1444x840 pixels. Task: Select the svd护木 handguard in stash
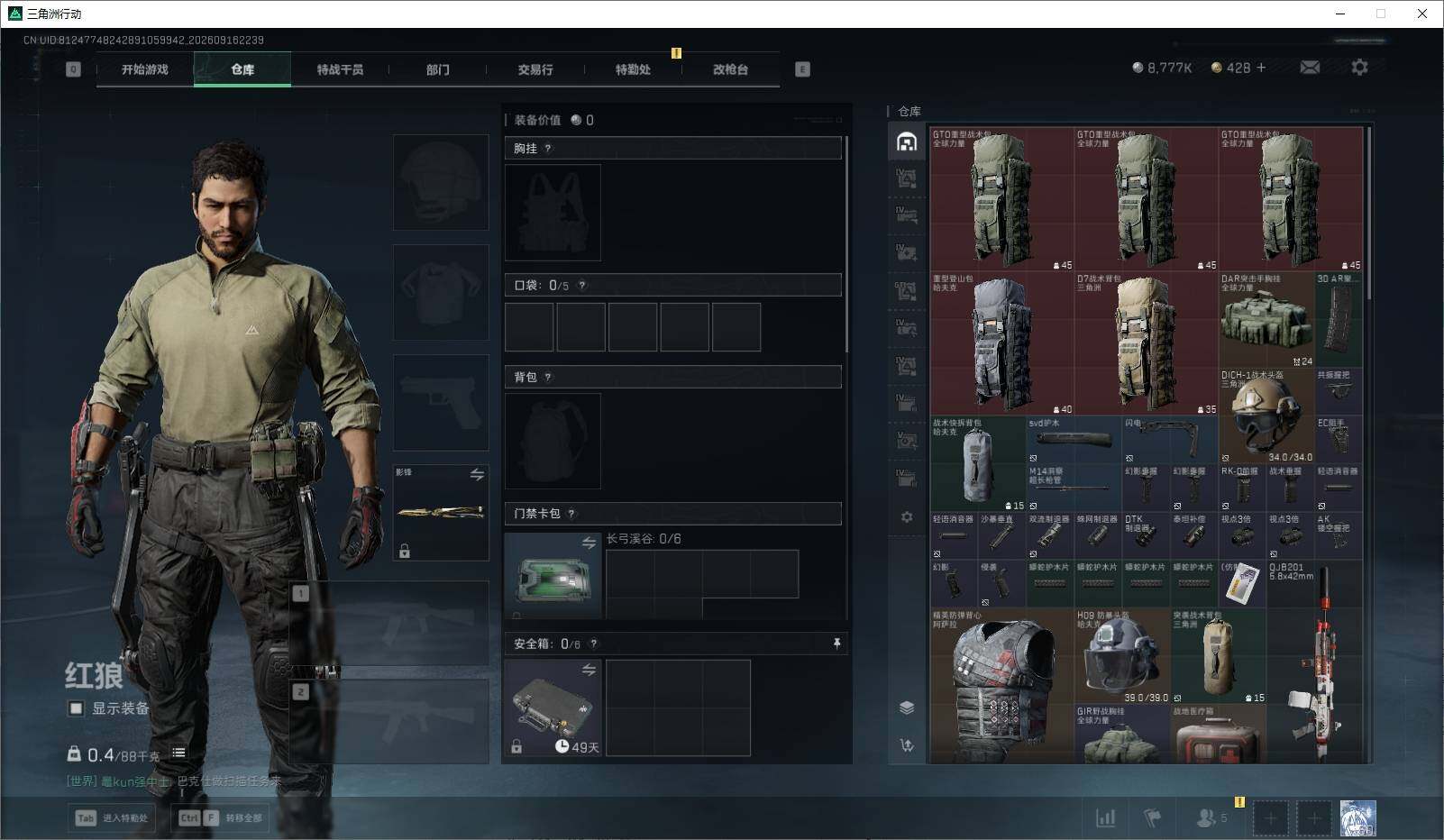point(1074,440)
